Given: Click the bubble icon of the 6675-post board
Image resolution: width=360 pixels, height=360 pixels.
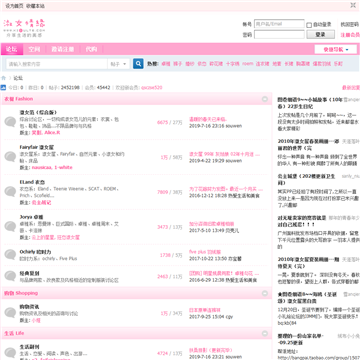Looking at the screenshot, I should (10, 122).
